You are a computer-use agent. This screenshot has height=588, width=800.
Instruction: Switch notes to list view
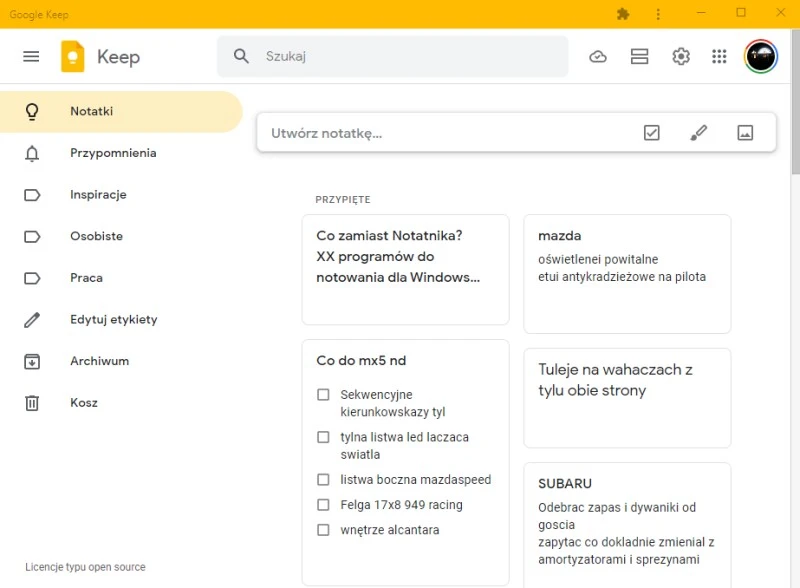coord(639,57)
